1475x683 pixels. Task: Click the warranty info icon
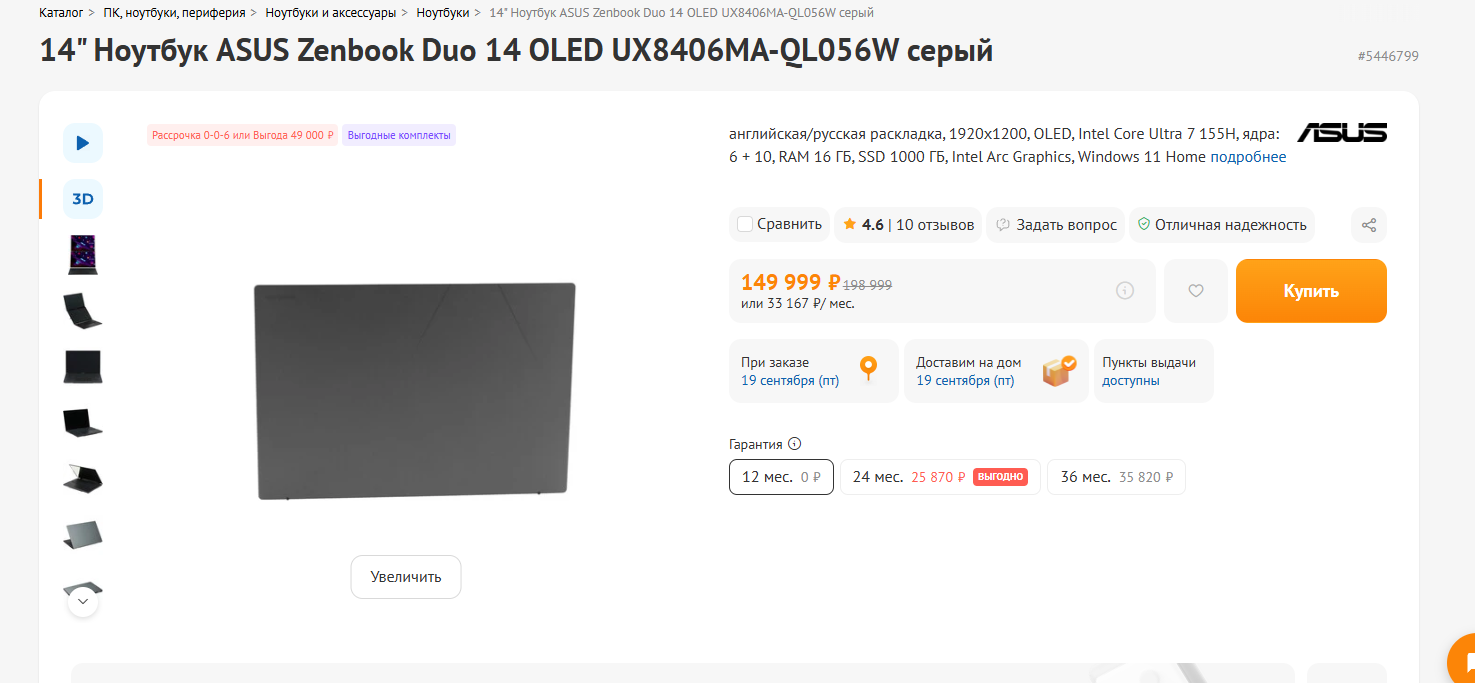795,444
